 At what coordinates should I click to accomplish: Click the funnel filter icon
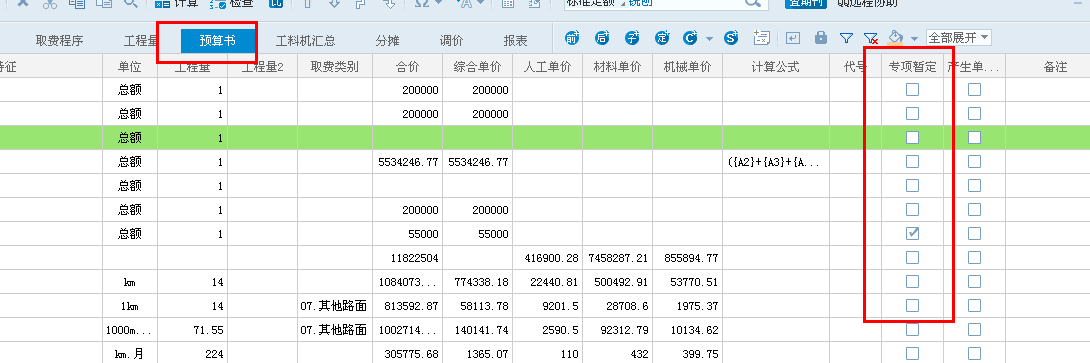846,39
